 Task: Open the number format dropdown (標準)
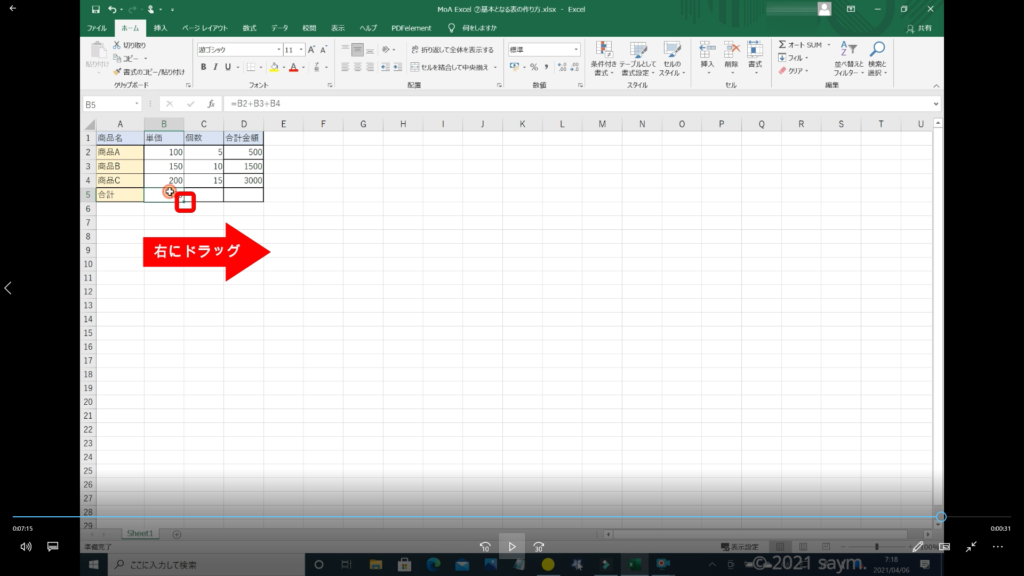tap(576, 49)
